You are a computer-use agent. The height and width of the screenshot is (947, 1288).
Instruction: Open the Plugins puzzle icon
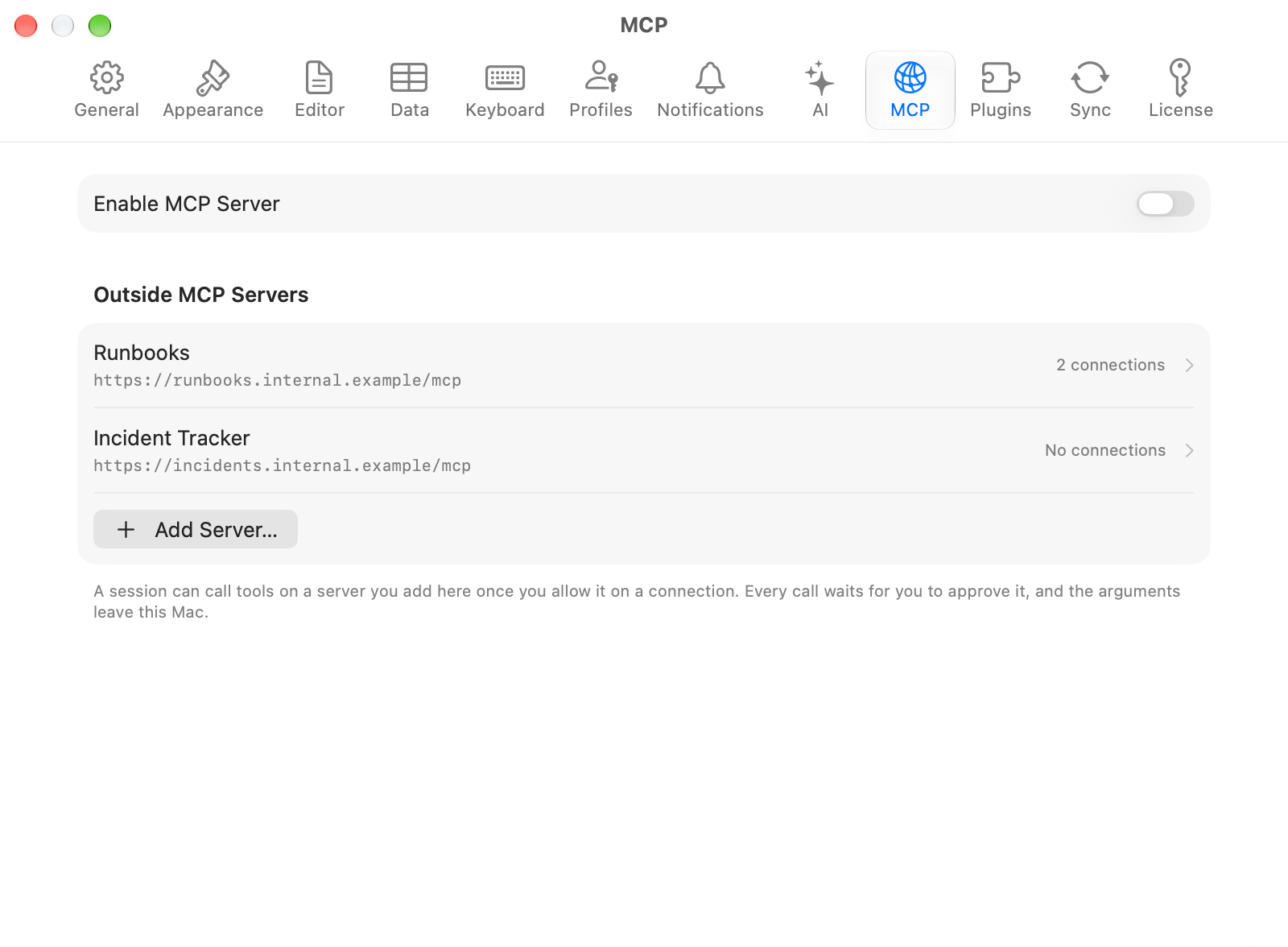1001,78
